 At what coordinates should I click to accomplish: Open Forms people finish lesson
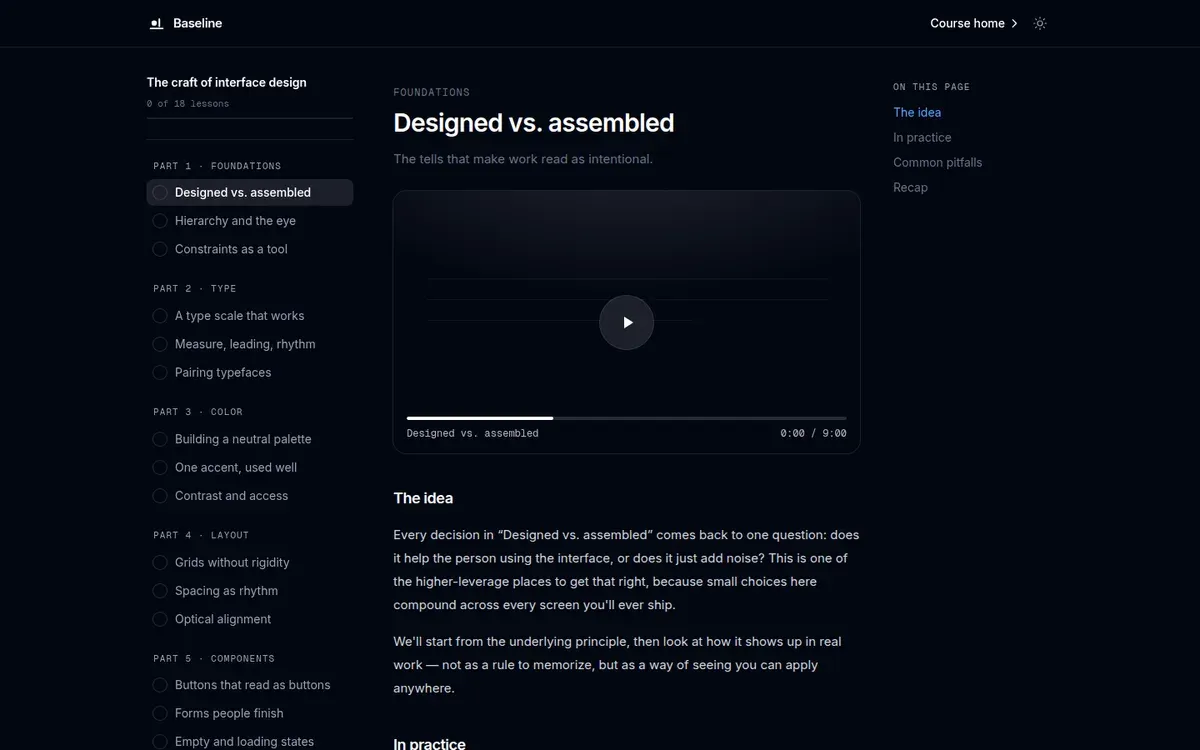point(250,713)
